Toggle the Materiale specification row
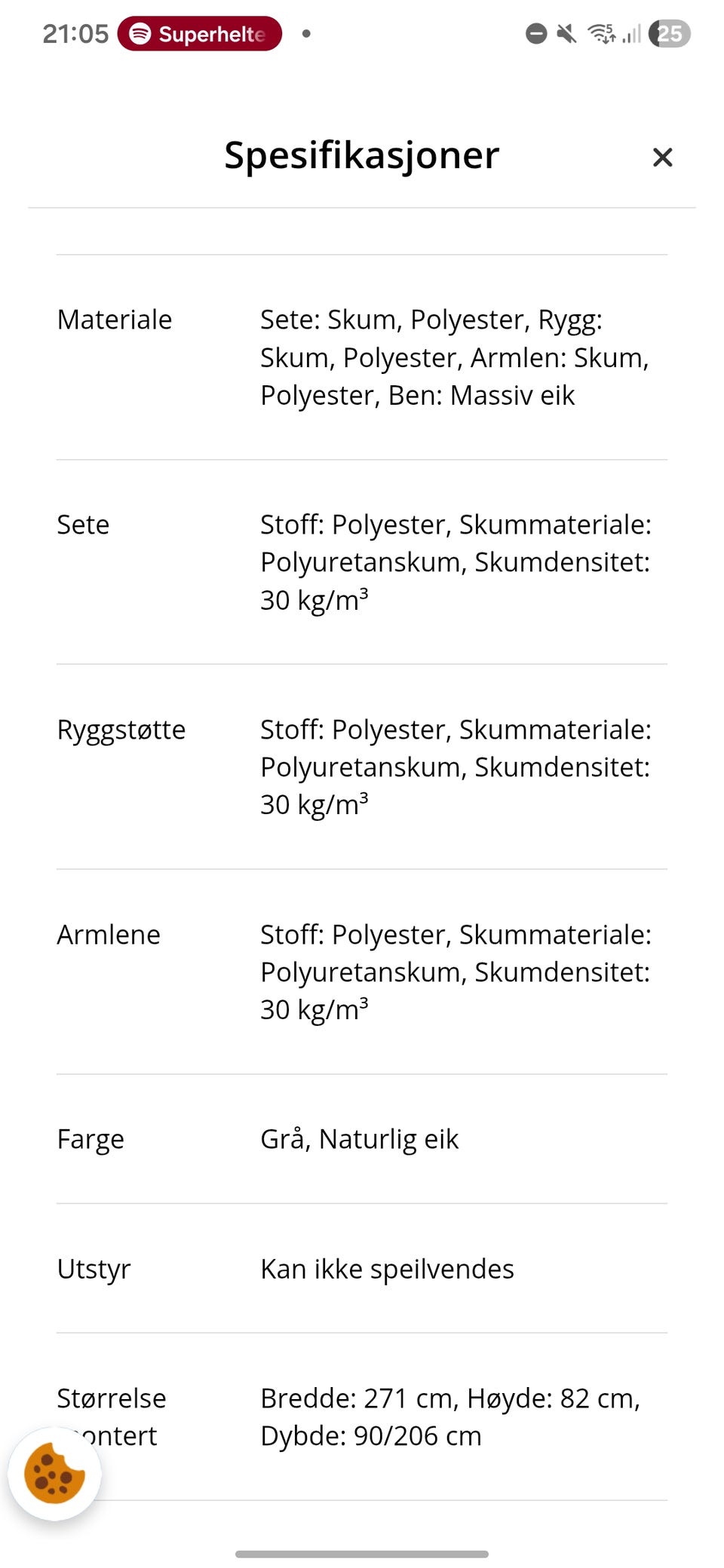The height and width of the screenshot is (1568, 724). 362,357
